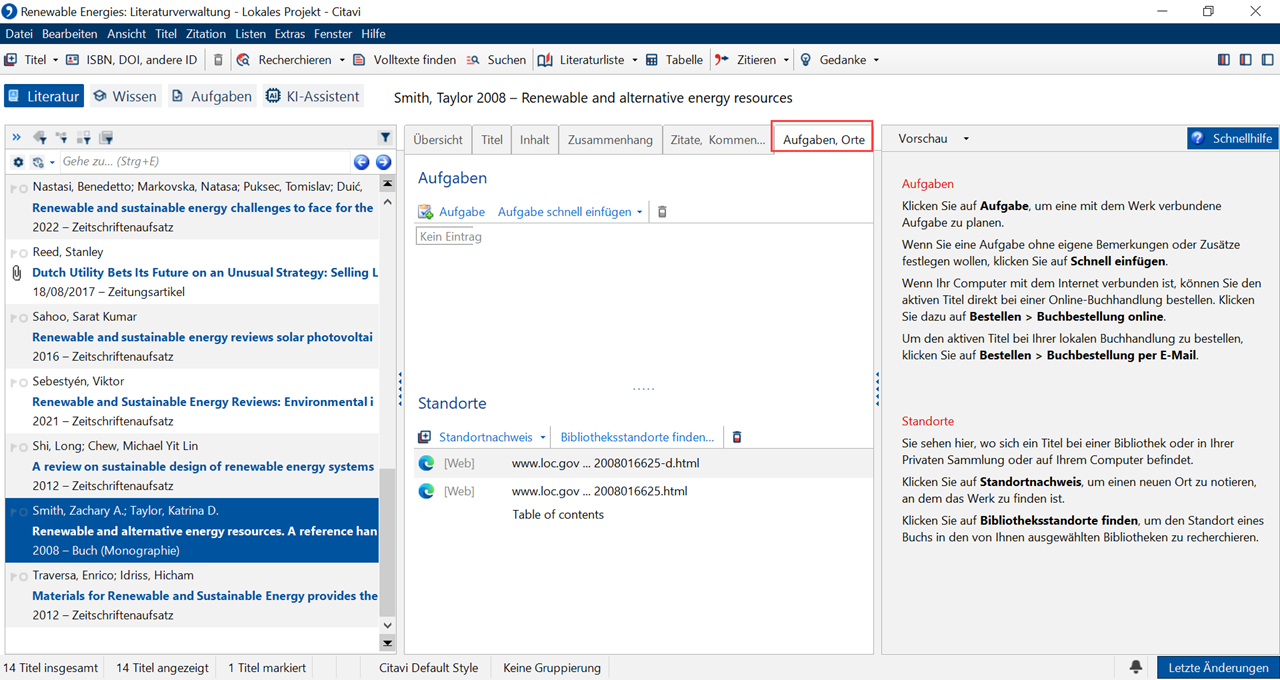The height and width of the screenshot is (680, 1280).
Task: Filter titles by keyword tag icon
Action: pos(40,138)
